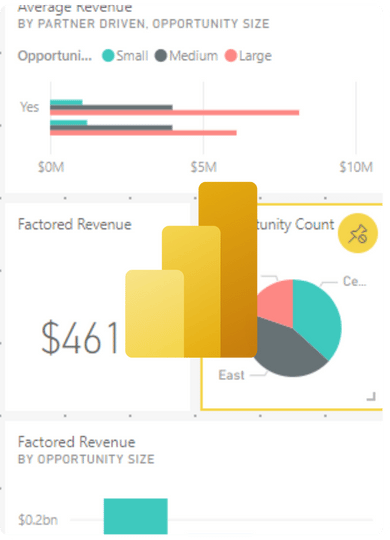390x540 pixels.
Task: Click the Opportunity Count tile title
Action: click(296, 225)
